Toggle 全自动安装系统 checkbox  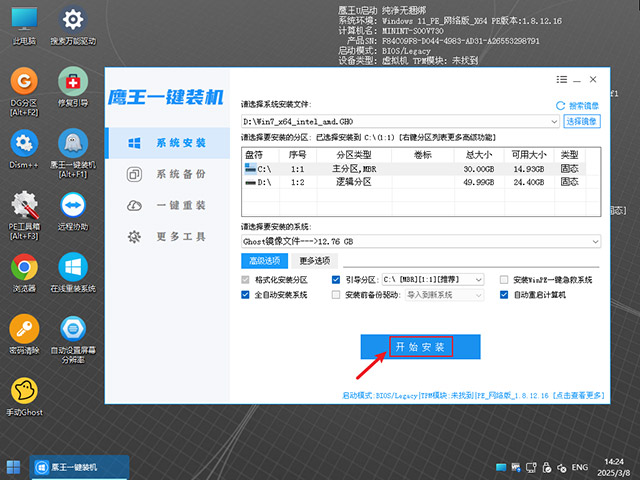pos(245,295)
